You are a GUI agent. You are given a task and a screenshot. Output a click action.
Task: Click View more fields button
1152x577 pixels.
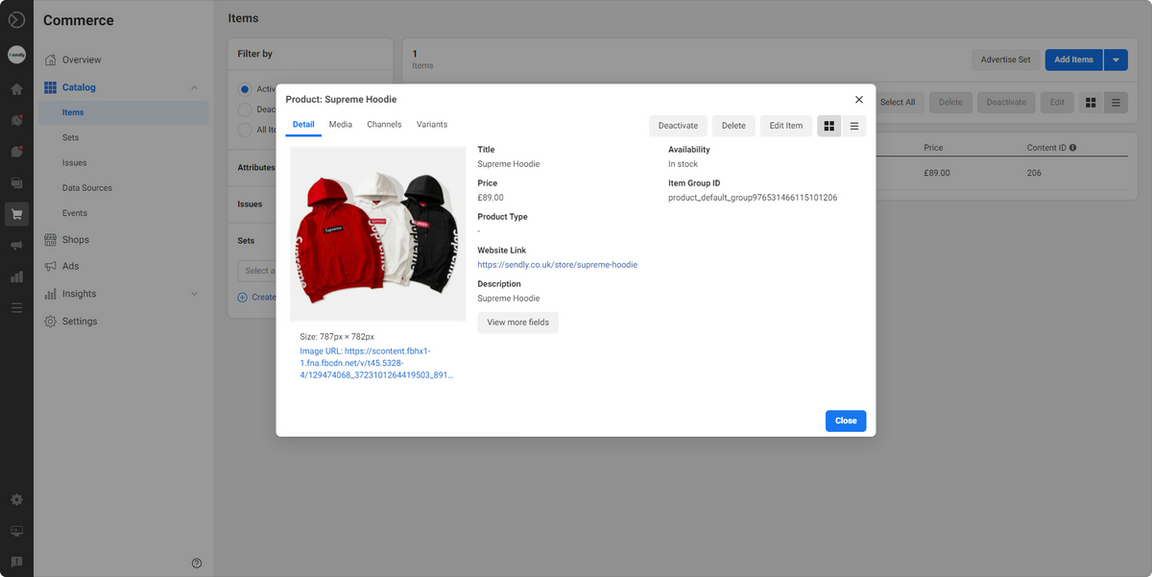pyautogui.click(x=518, y=322)
